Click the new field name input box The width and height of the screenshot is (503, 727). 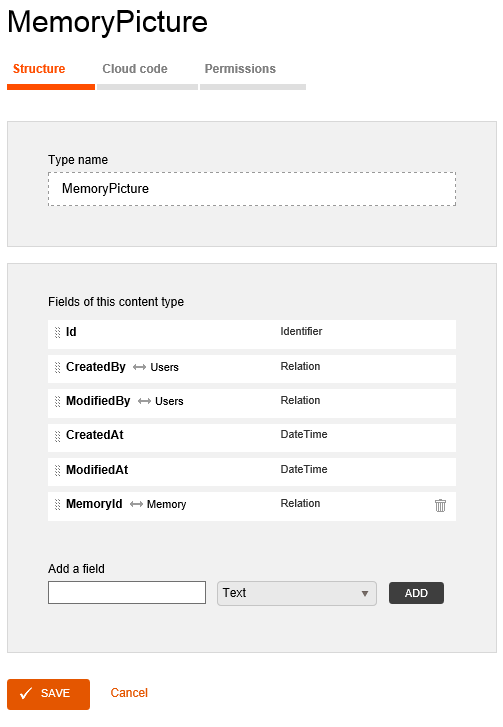[x=127, y=593]
